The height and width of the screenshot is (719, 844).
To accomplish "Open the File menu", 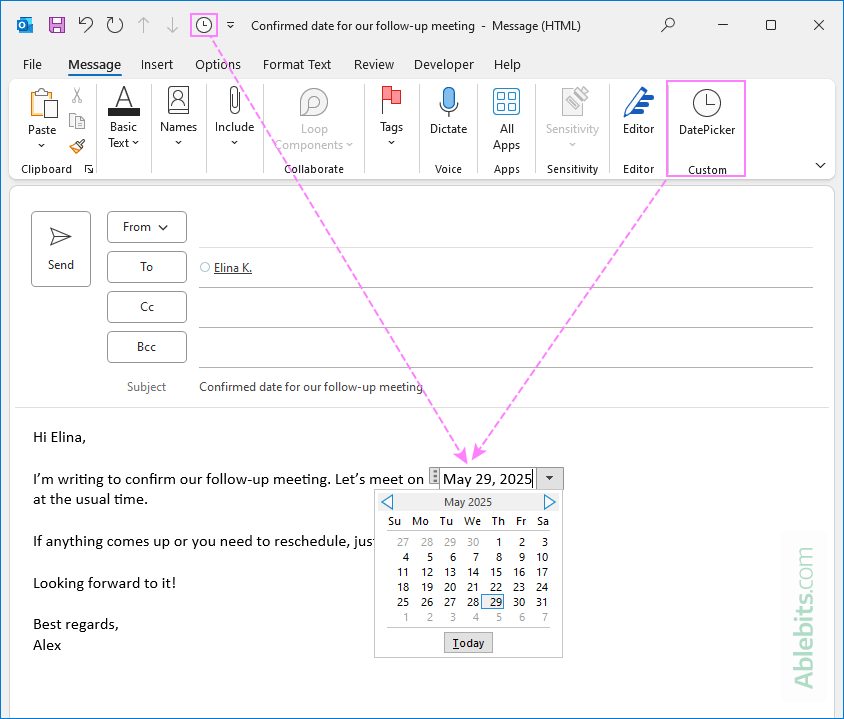I will click(32, 65).
